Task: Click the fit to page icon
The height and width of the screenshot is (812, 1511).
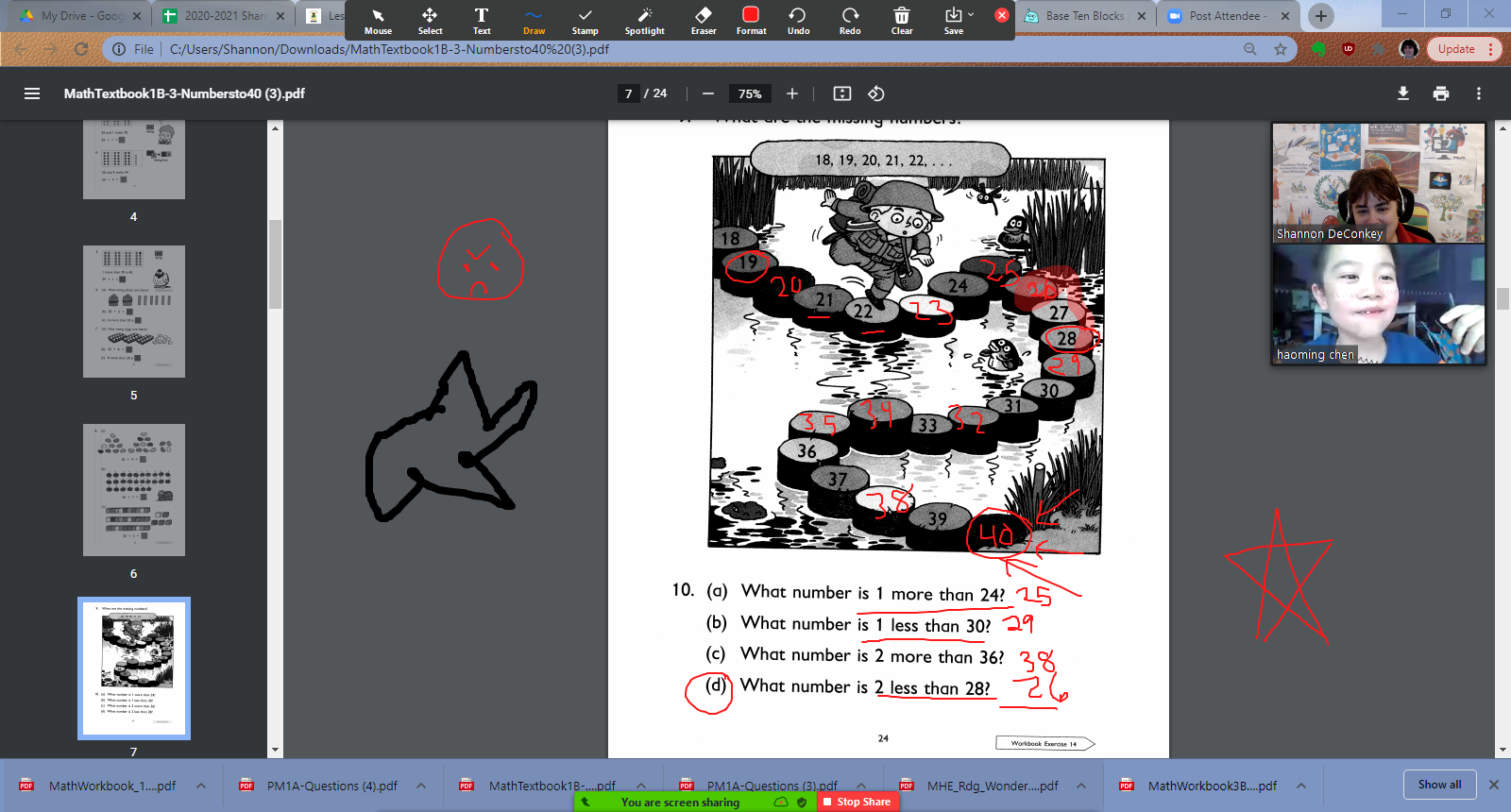Action: [x=842, y=93]
